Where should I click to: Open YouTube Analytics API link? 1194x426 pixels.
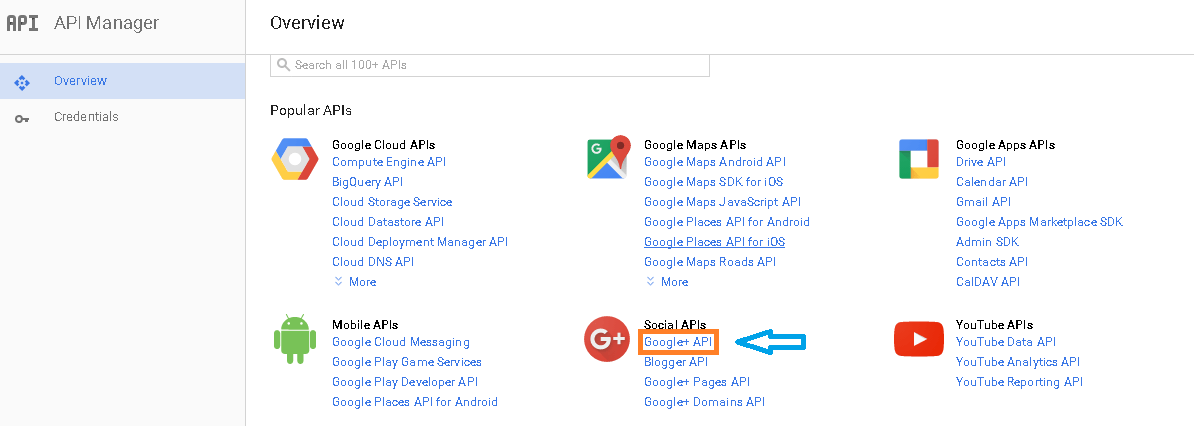[x=1018, y=362]
